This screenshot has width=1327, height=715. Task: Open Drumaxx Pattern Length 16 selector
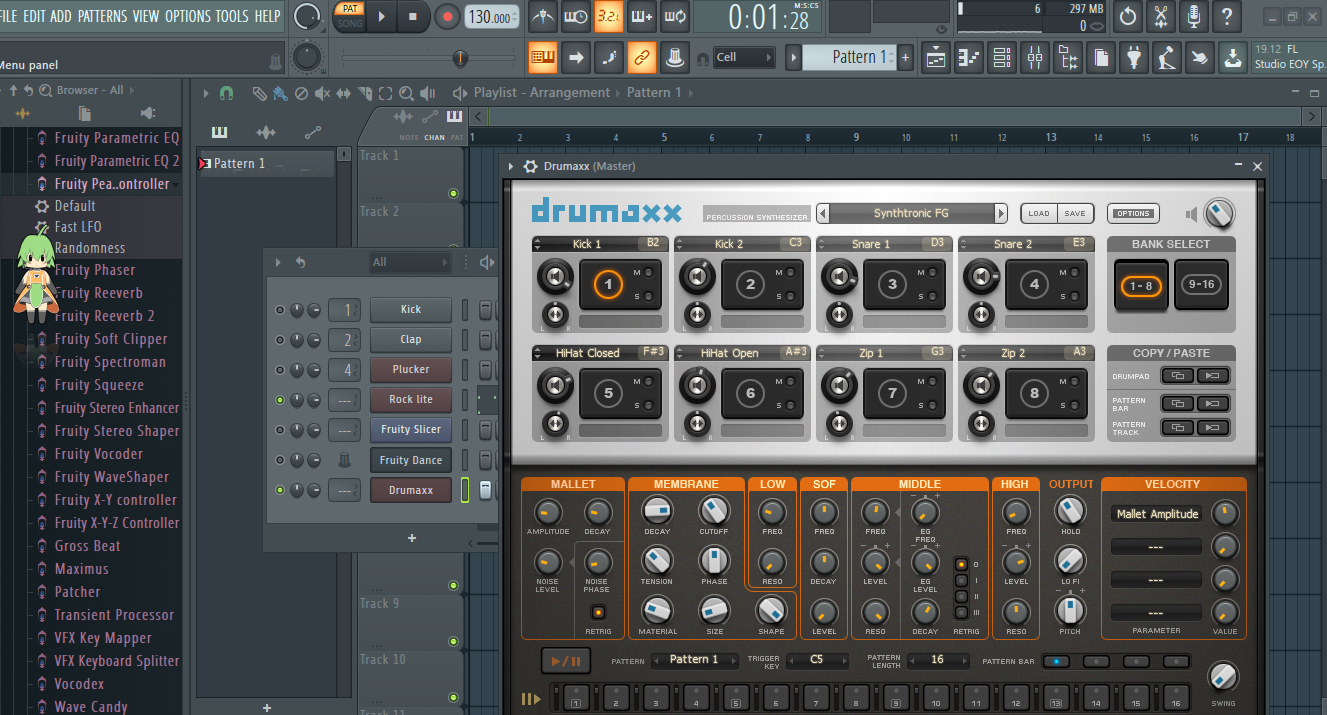point(937,660)
